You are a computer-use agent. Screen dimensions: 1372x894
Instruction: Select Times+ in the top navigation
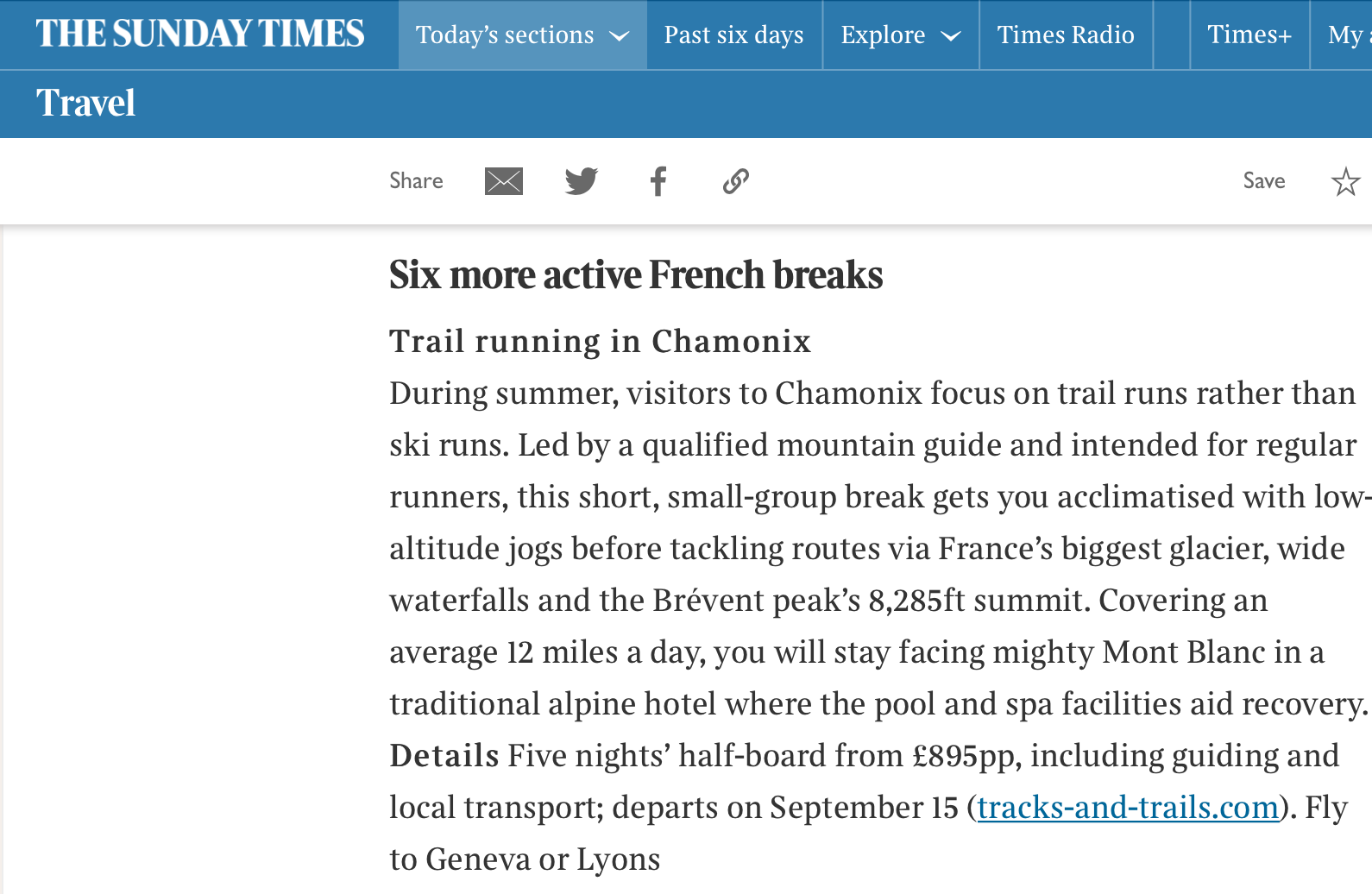coord(1249,35)
